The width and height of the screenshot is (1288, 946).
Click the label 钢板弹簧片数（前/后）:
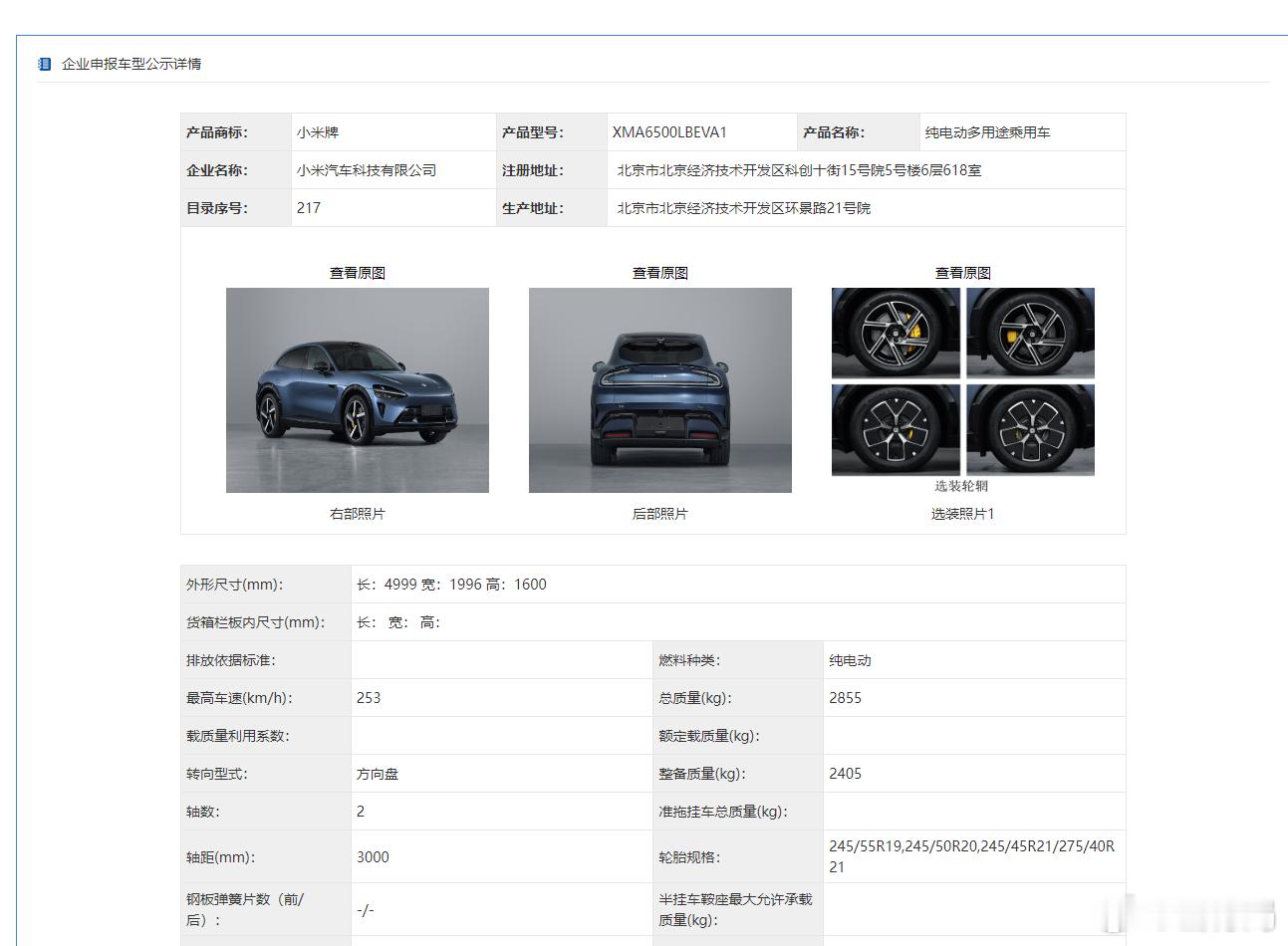point(245,909)
